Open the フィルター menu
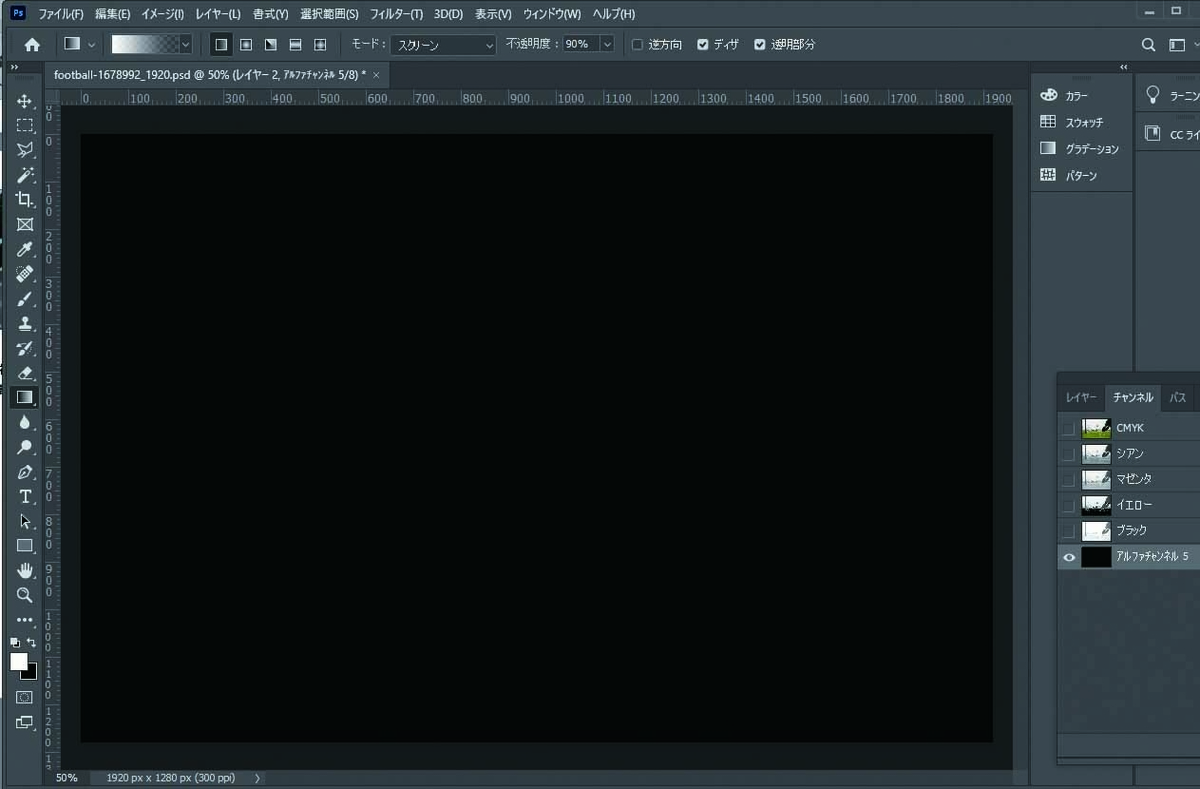The image size is (1200, 789). click(396, 13)
